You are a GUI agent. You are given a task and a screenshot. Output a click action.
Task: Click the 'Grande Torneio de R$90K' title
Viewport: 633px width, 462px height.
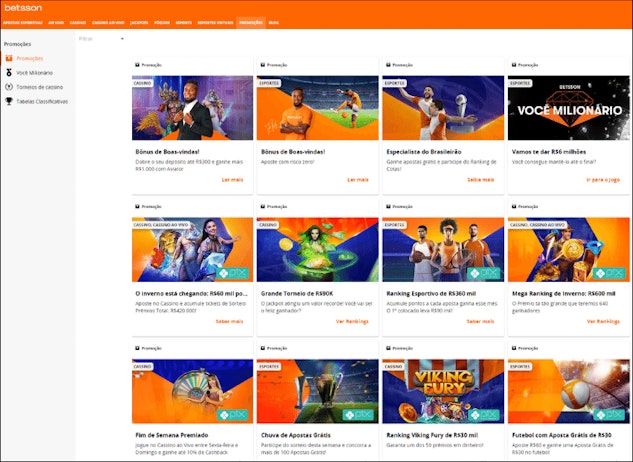[x=297, y=294]
